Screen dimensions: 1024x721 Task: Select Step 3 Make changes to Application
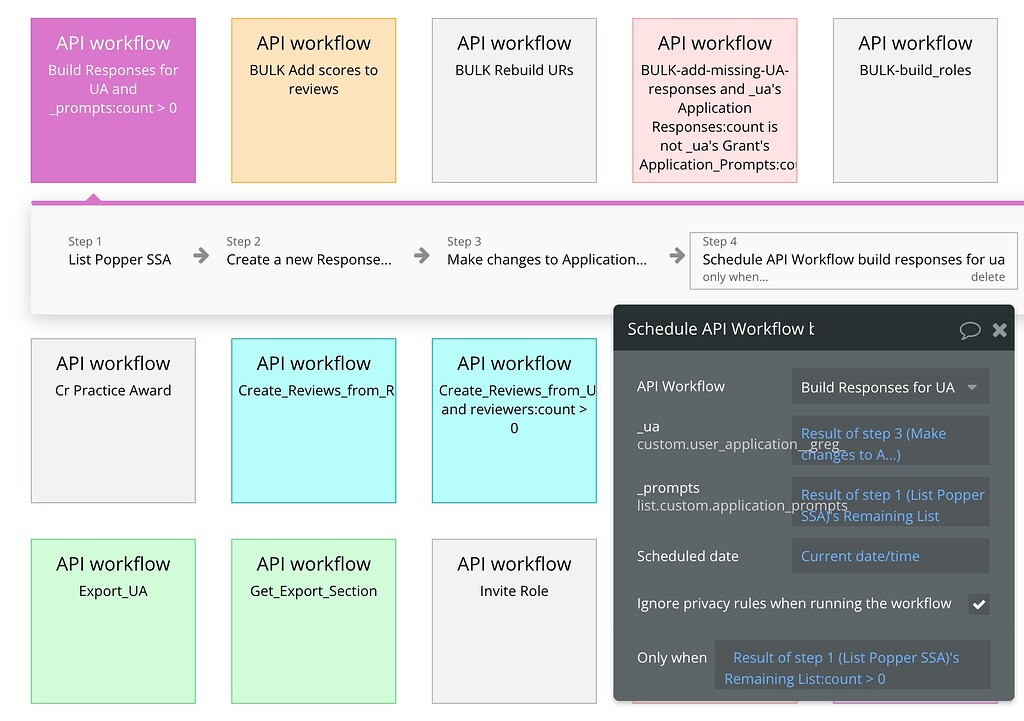[x=546, y=259]
